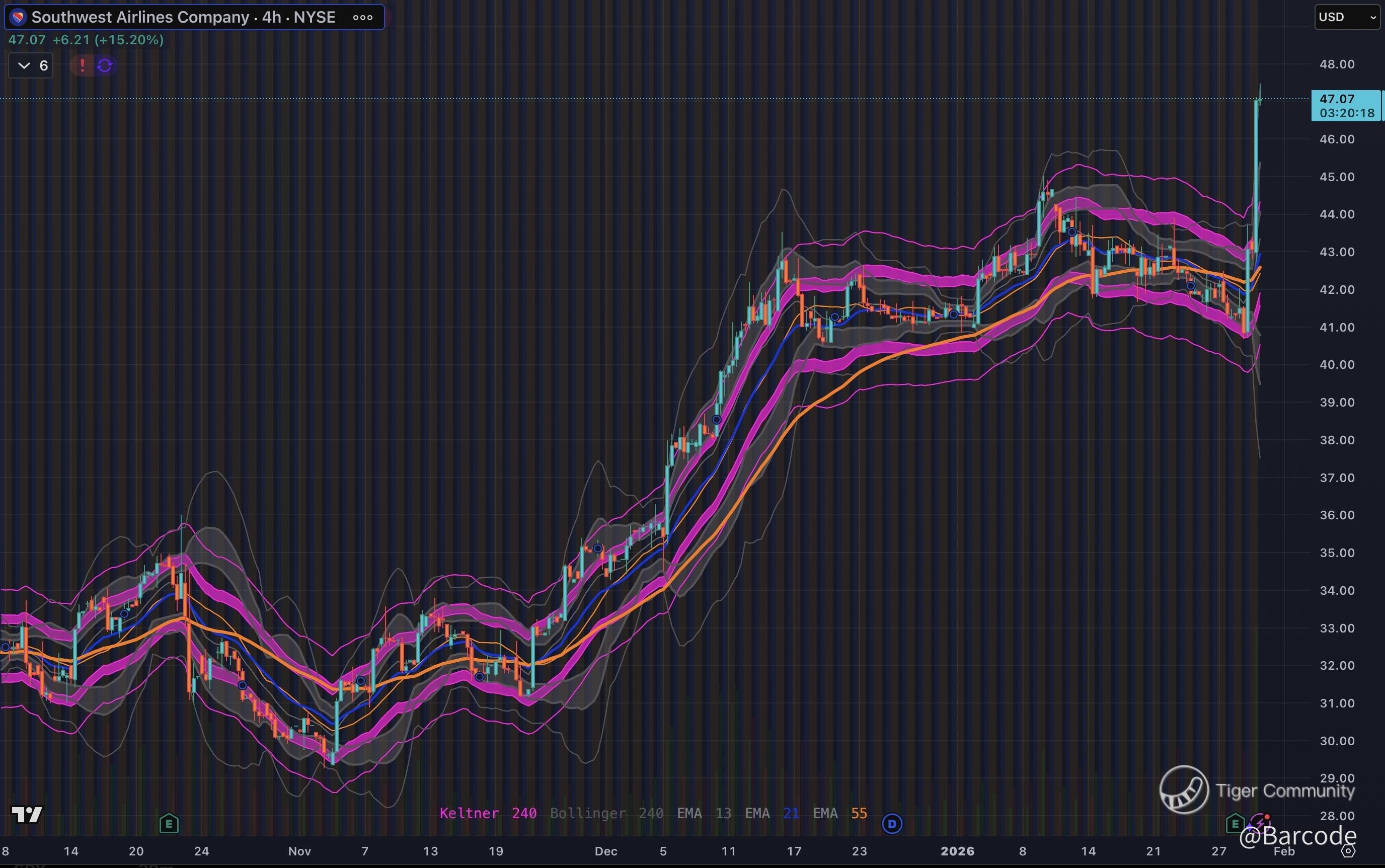This screenshot has height=868, width=1385.
Task: Click the 2026 date on time axis
Action: pos(957,851)
